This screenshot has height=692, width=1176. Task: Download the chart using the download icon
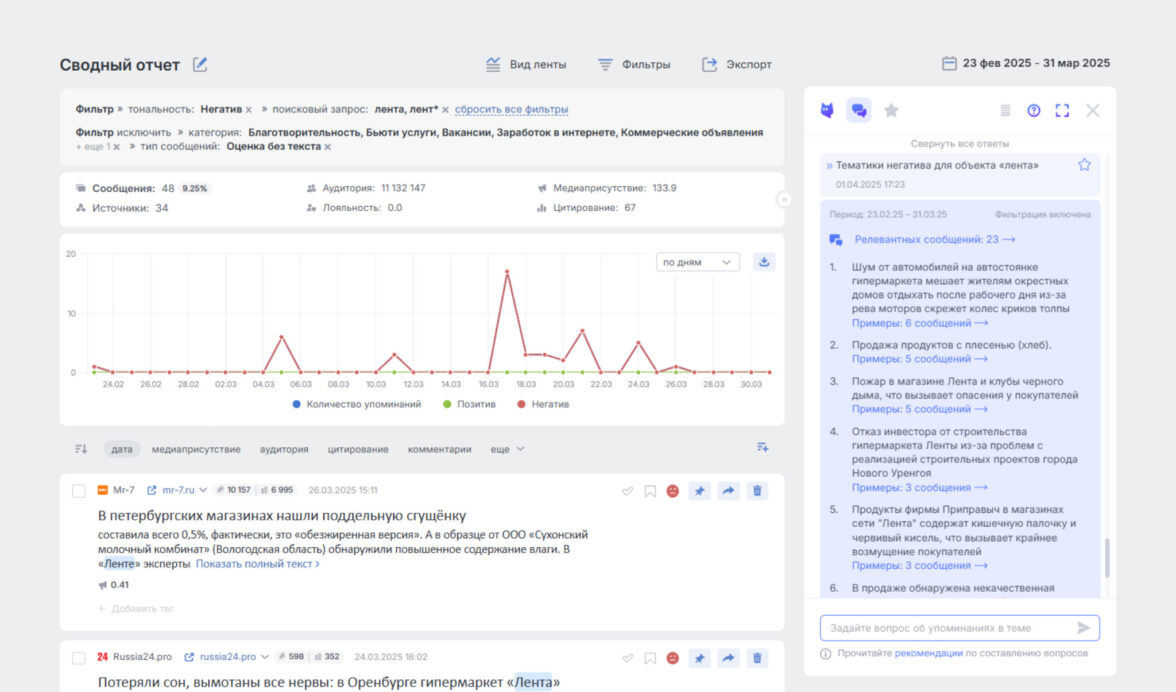764,262
